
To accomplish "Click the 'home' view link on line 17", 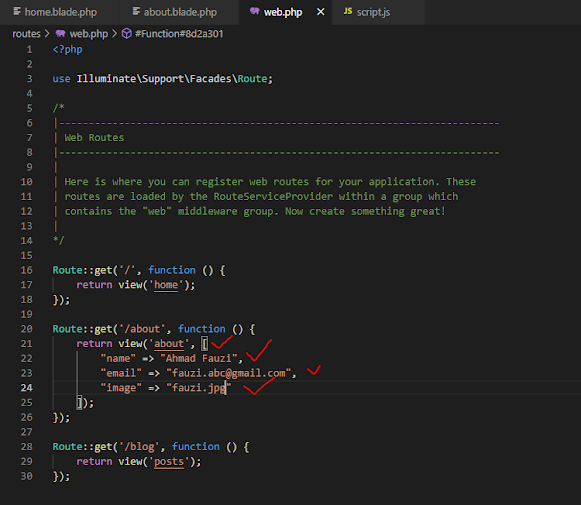I will point(166,285).
